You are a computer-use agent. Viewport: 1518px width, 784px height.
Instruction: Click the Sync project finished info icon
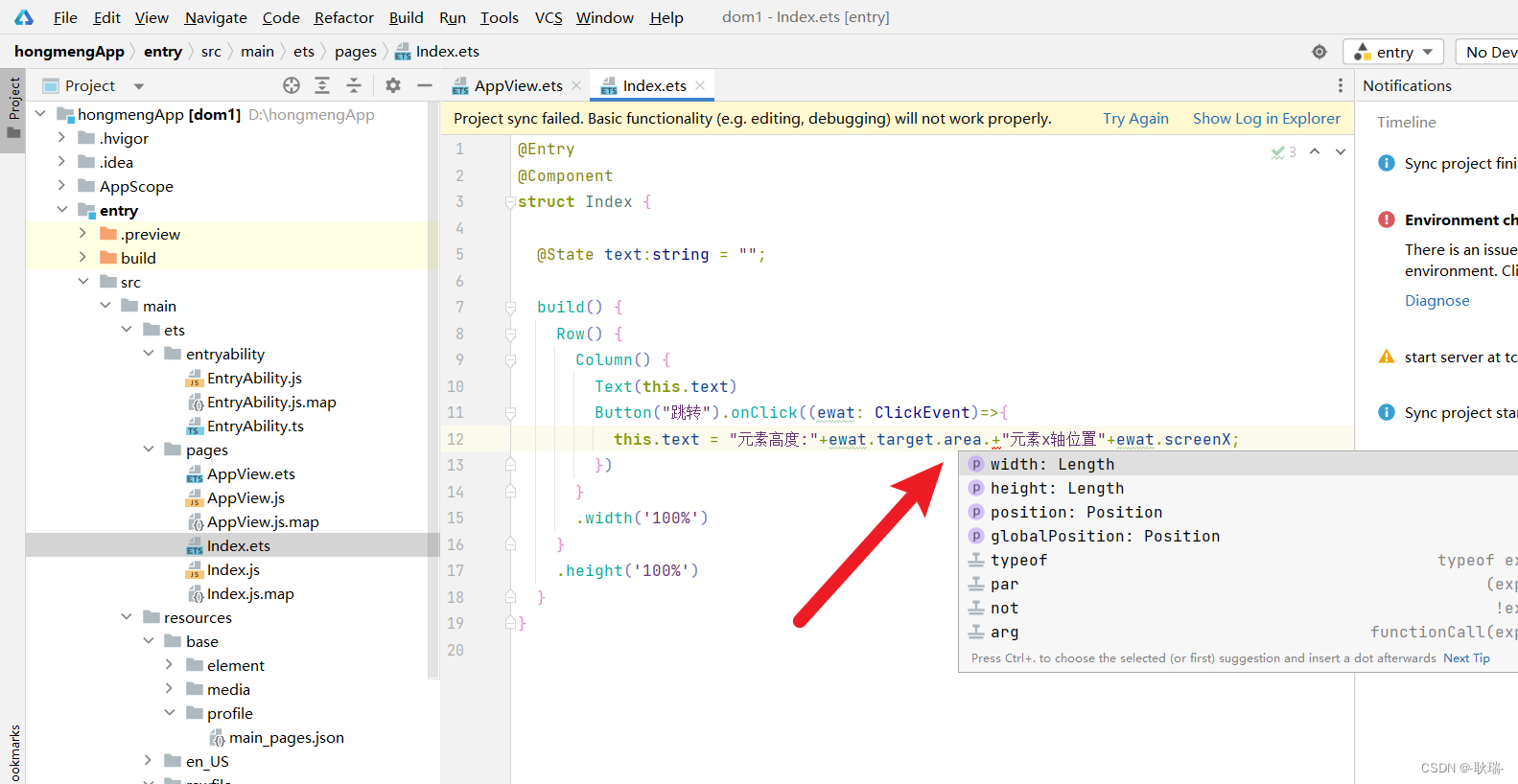(1387, 163)
